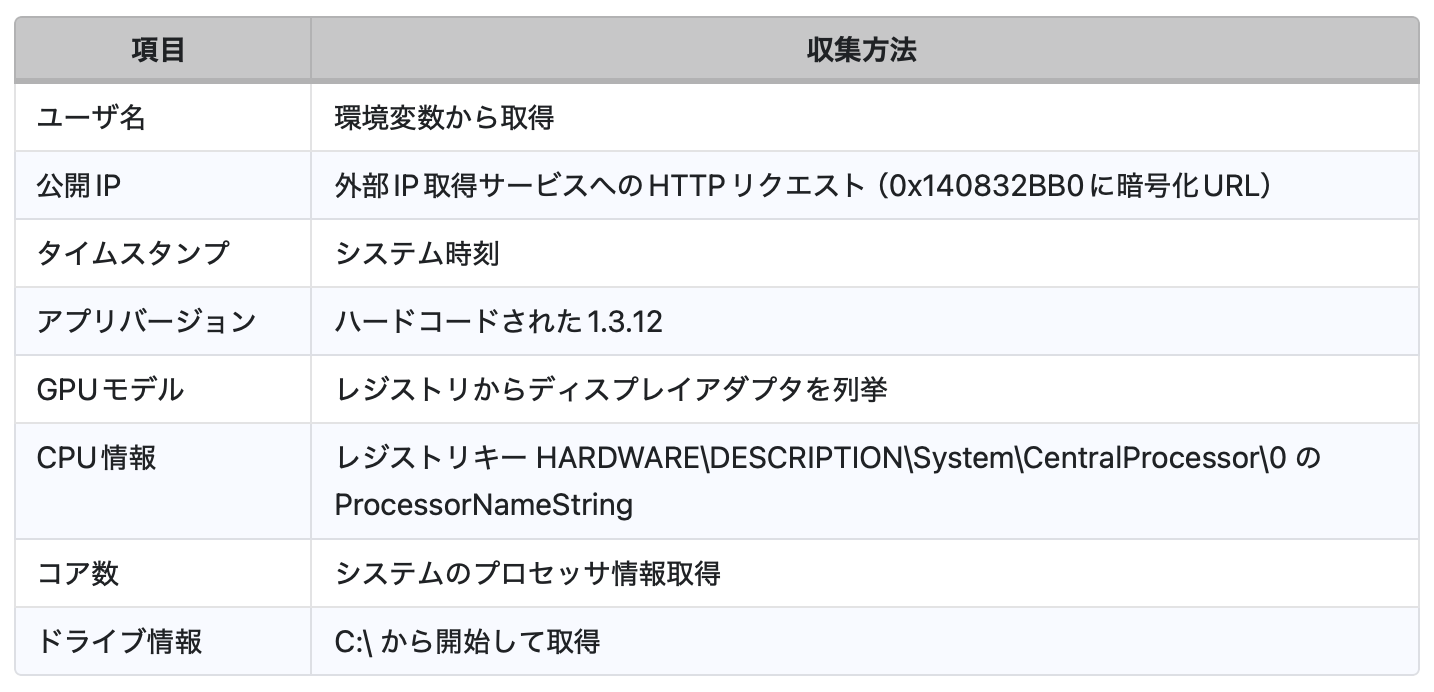Click the 項目 column header
The width and height of the screenshot is (1434, 692).
tap(159, 50)
